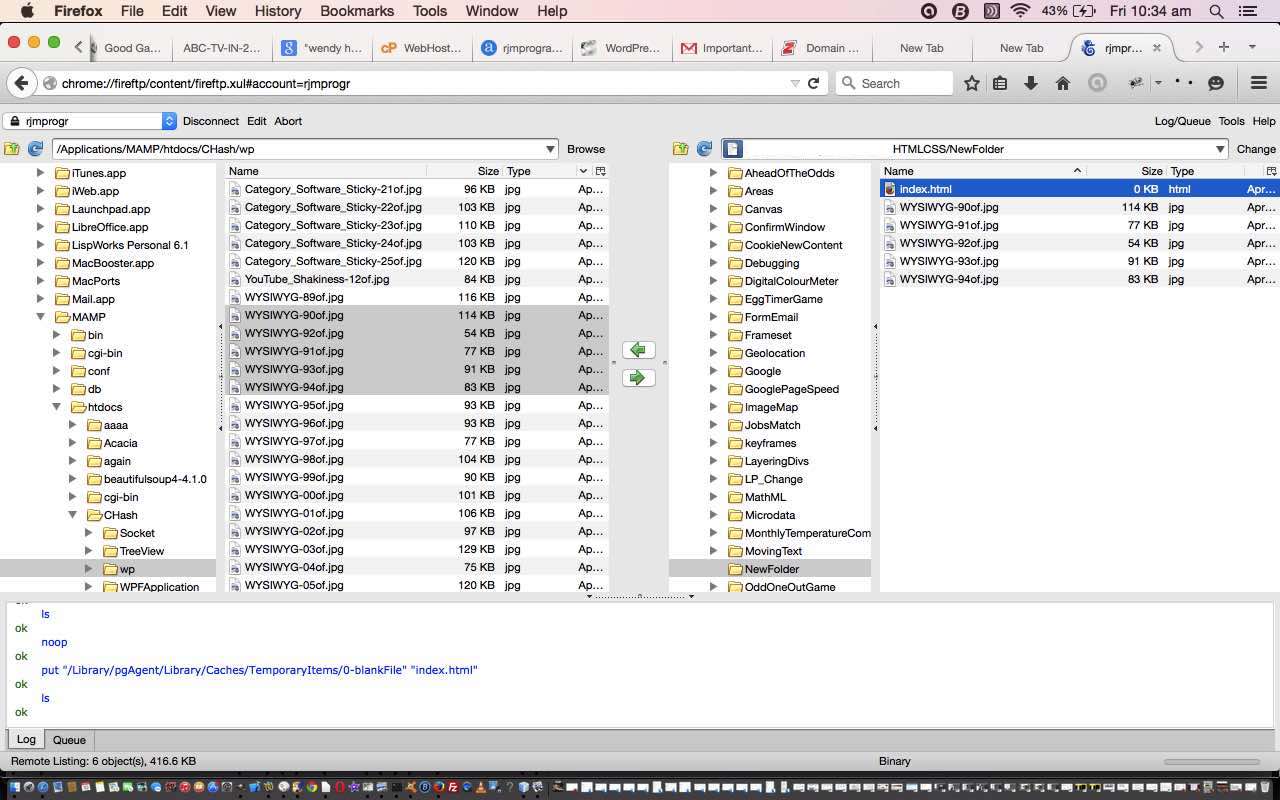Image resolution: width=1280 pixels, height=800 pixels.
Task: Go up one local directory level
Action: click(12, 149)
